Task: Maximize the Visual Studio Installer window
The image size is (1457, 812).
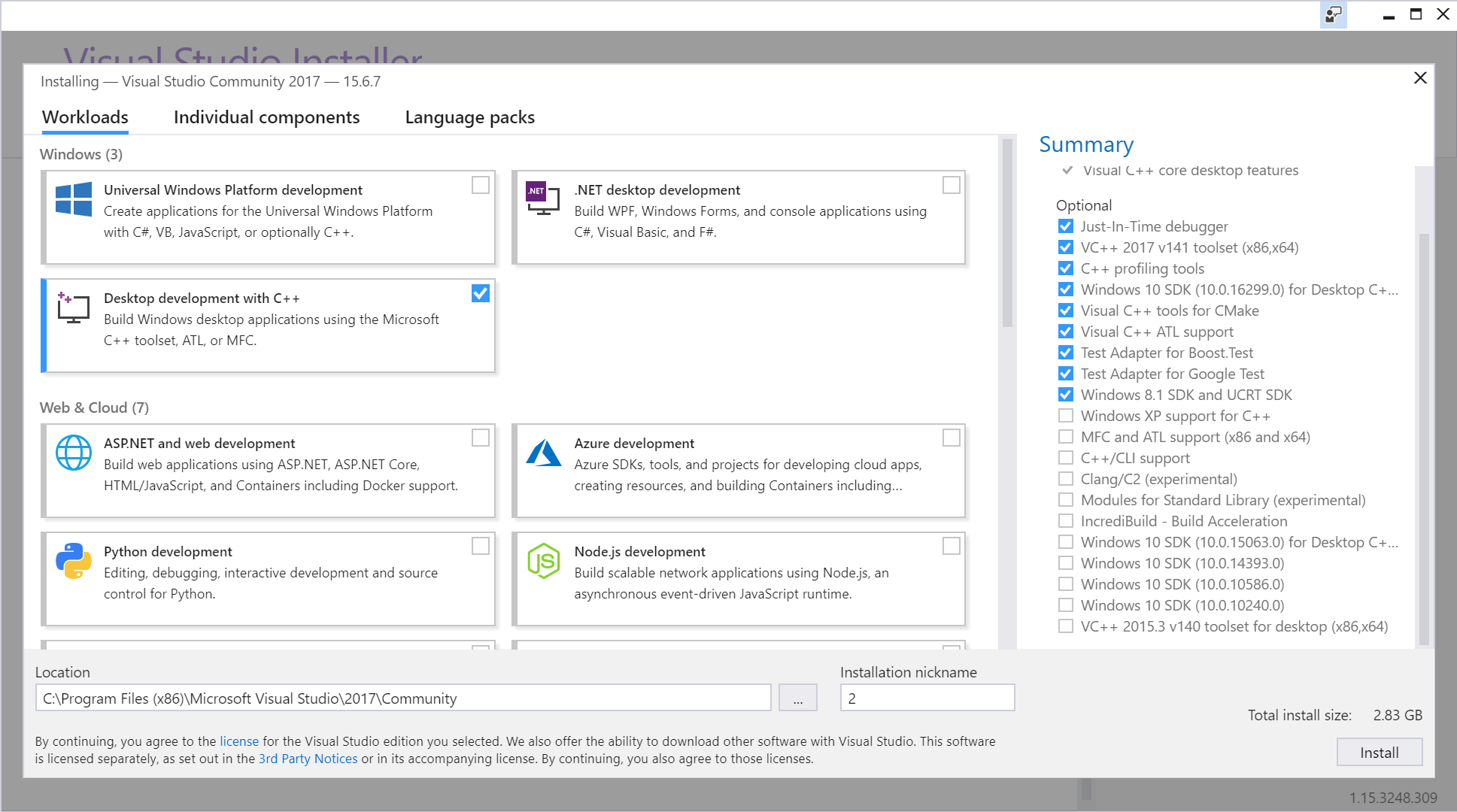Action: click(x=1416, y=14)
